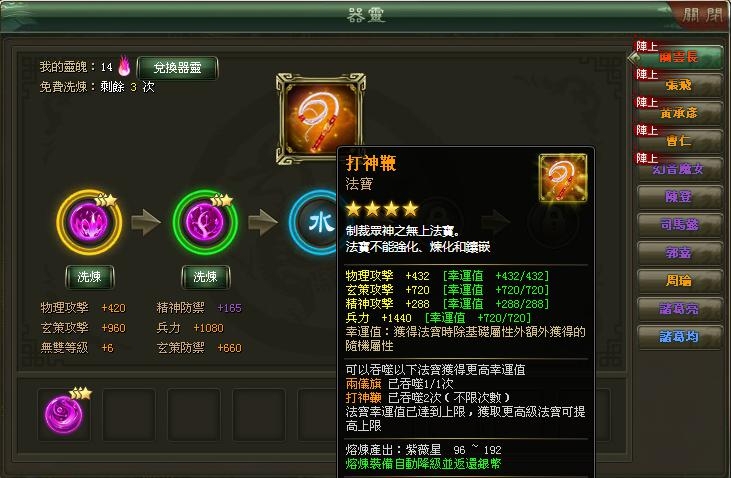This screenshot has width=731, height=478.
Task: Select the 周瑜 hero tab
Action: (x=679, y=281)
